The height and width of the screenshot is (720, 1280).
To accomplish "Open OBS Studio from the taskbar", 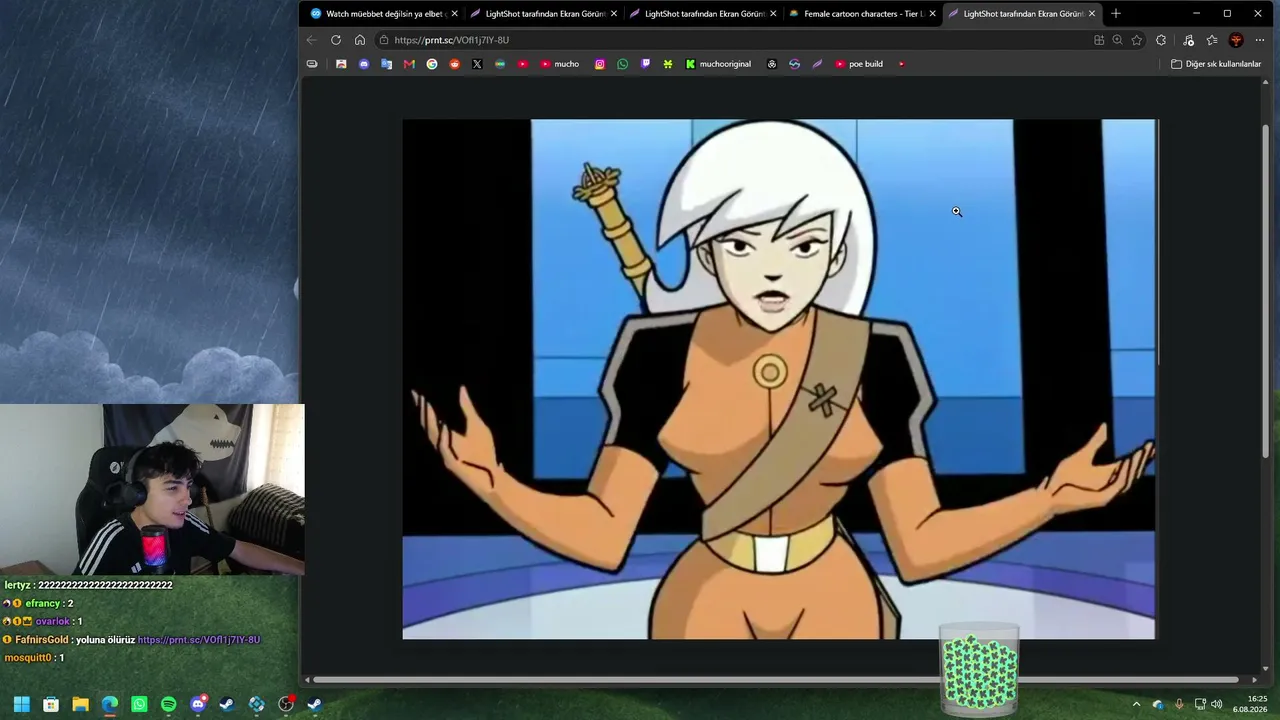I will tap(286, 704).
